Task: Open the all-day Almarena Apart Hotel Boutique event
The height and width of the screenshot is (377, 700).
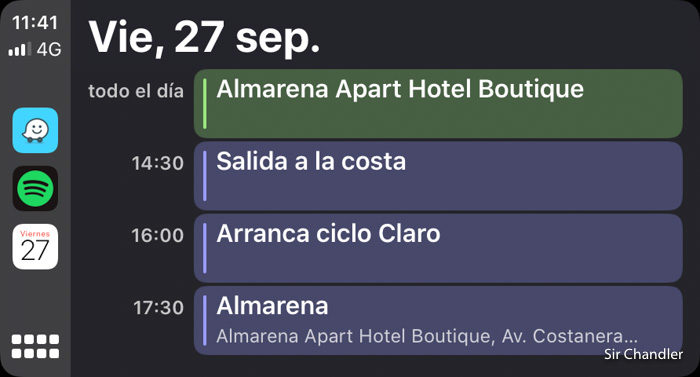Action: (x=438, y=104)
